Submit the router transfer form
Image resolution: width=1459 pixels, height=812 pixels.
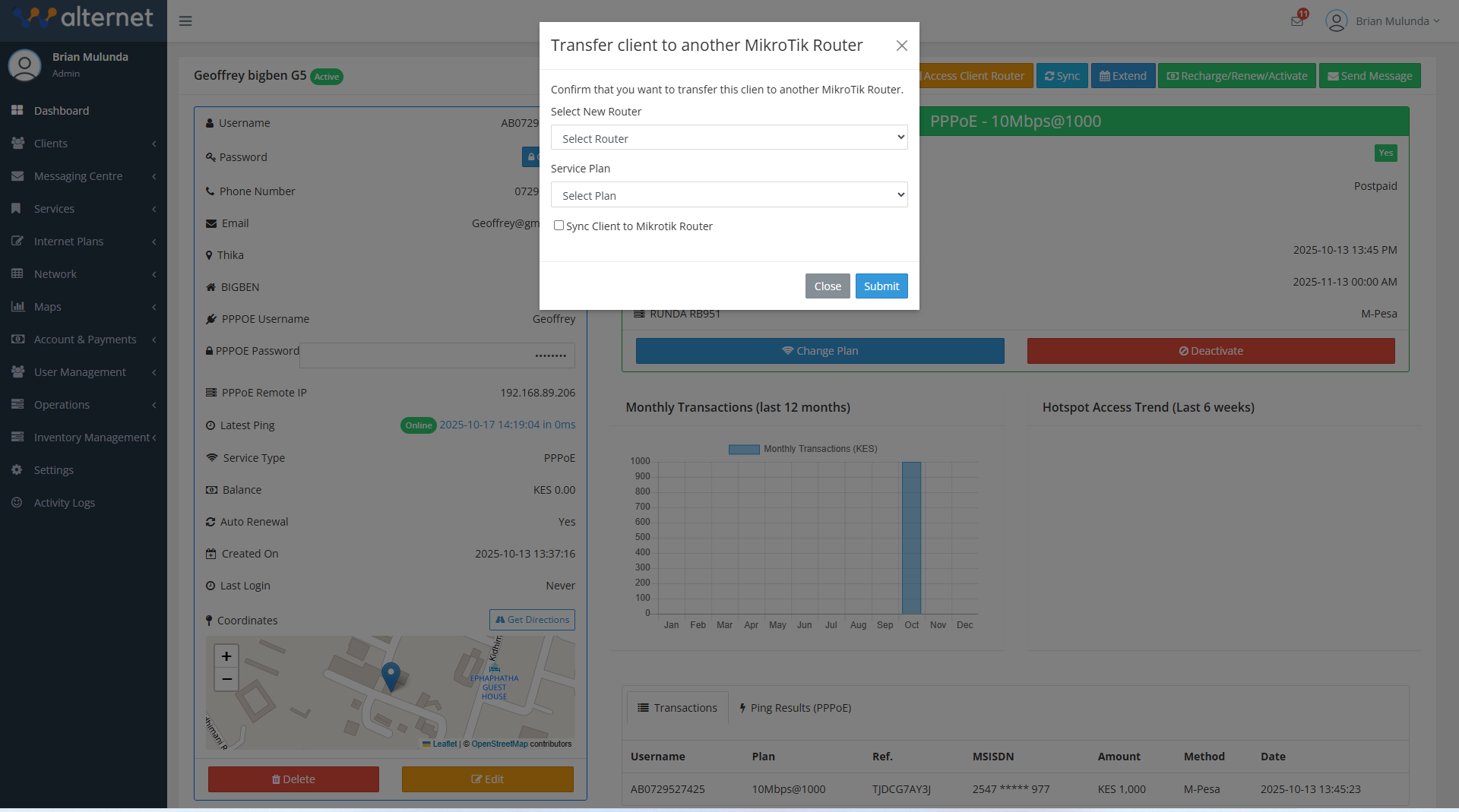tap(881, 286)
